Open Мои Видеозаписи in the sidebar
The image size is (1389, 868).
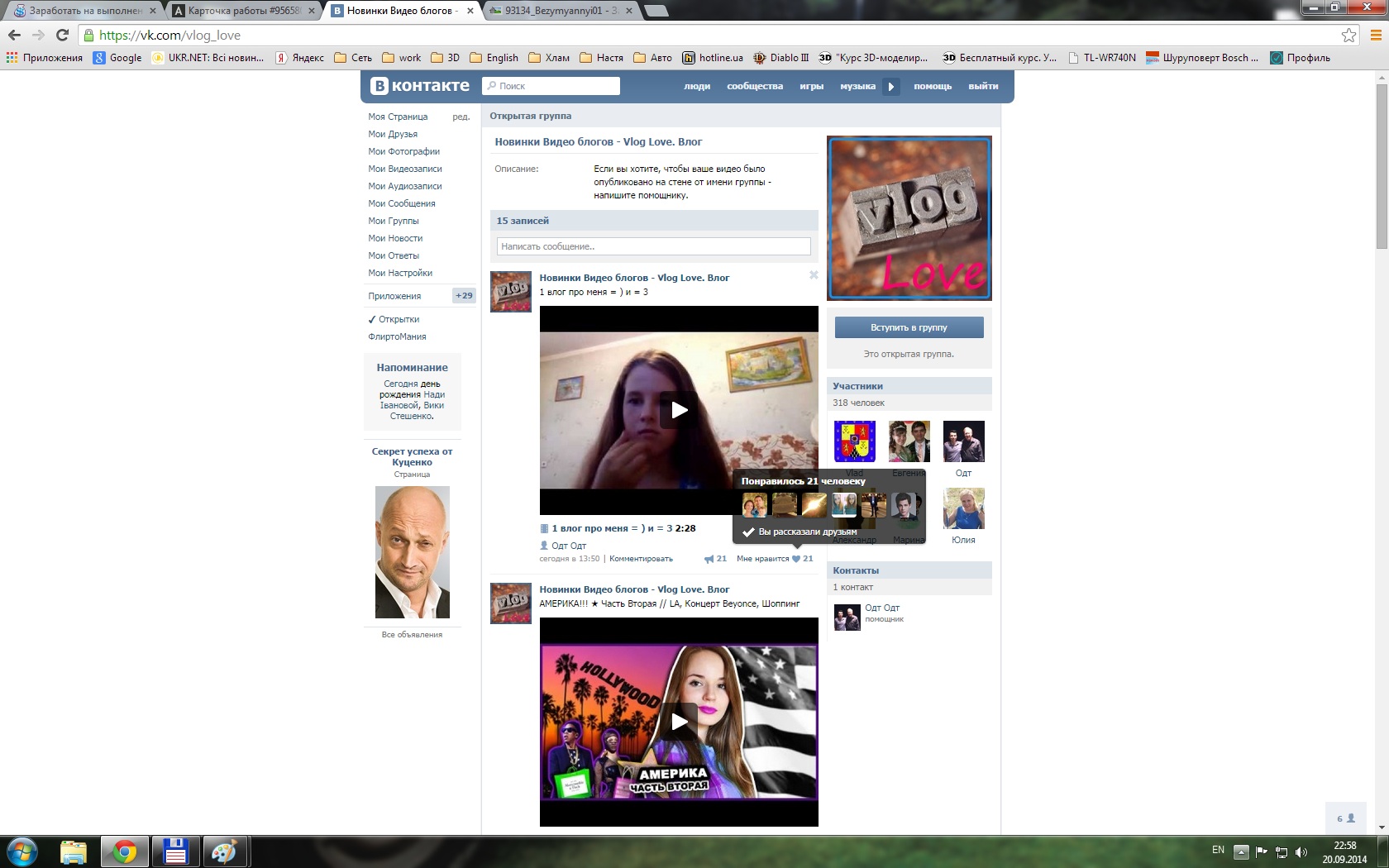point(405,169)
